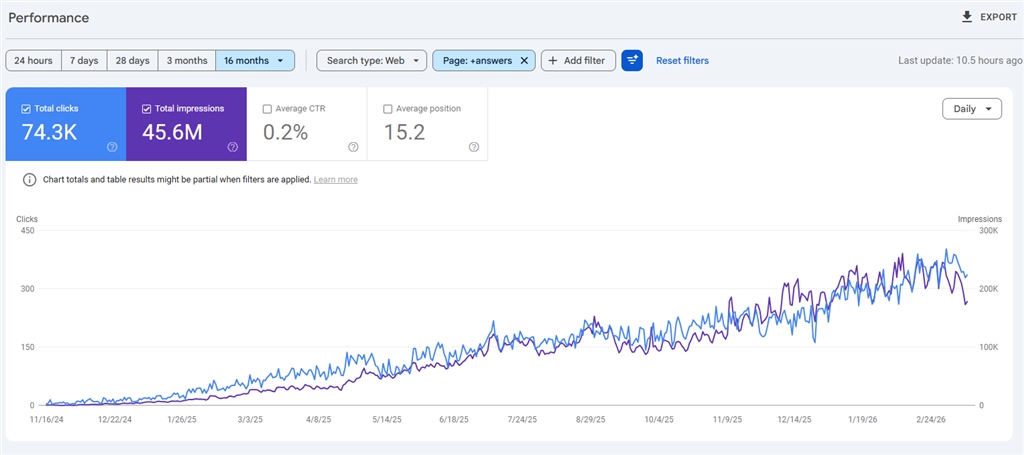The width and height of the screenshot is (1024, 455).
Task: Open help icon on Average CTR card
Action: pos(353,147)
